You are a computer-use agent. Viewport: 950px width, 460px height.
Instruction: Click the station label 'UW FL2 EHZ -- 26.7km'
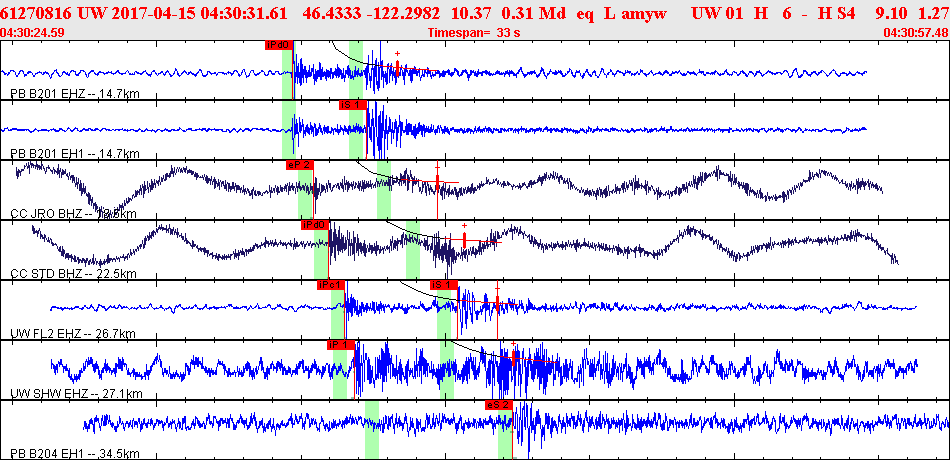[73, 334]
